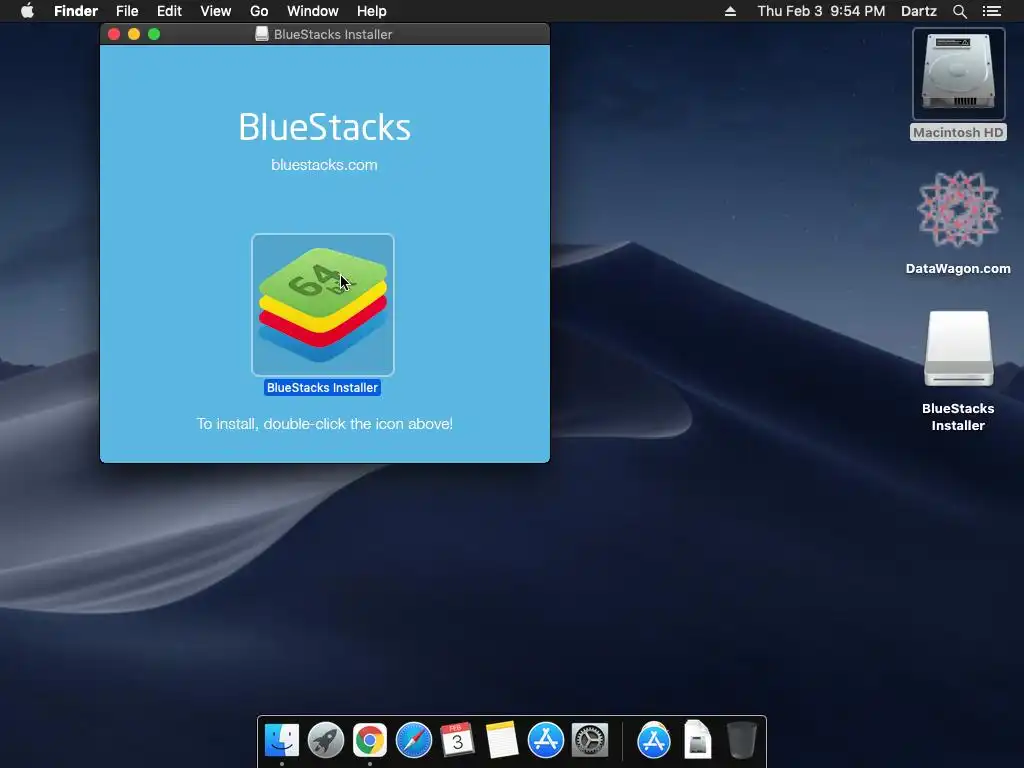Launch Safari from the Dock
Screen dimensions: 1024x768
[414, 740]
